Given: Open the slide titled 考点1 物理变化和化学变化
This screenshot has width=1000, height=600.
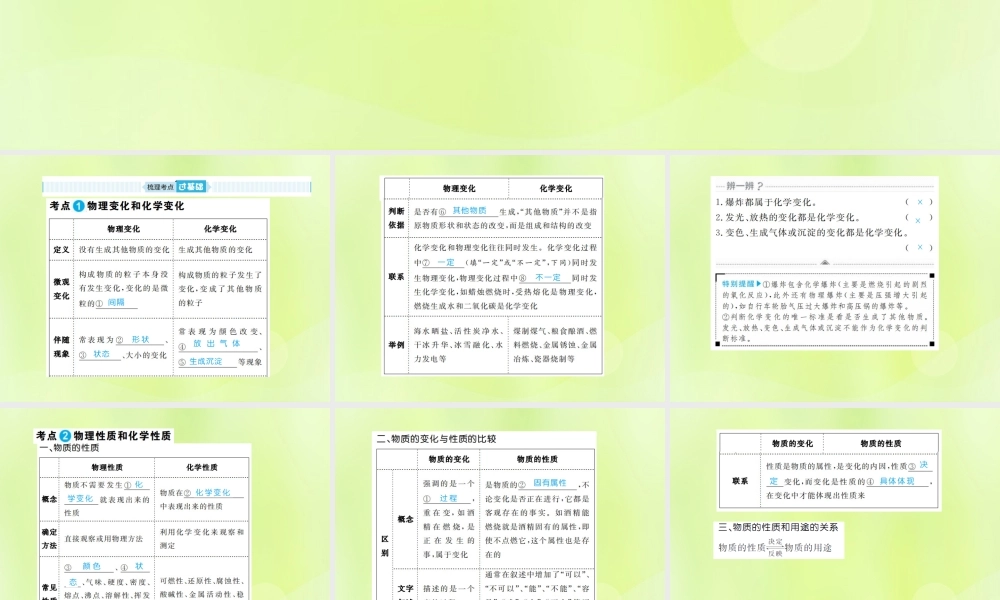Looking at the screenshot, I should (x=165, y=279).
